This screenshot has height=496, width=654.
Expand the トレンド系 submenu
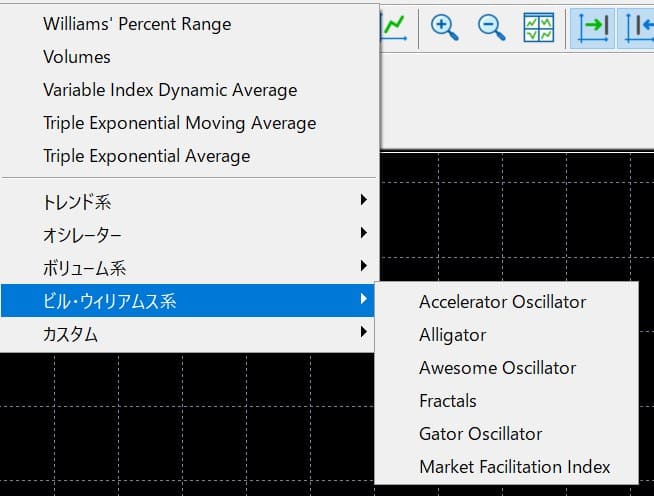click(x=189, y=201)
